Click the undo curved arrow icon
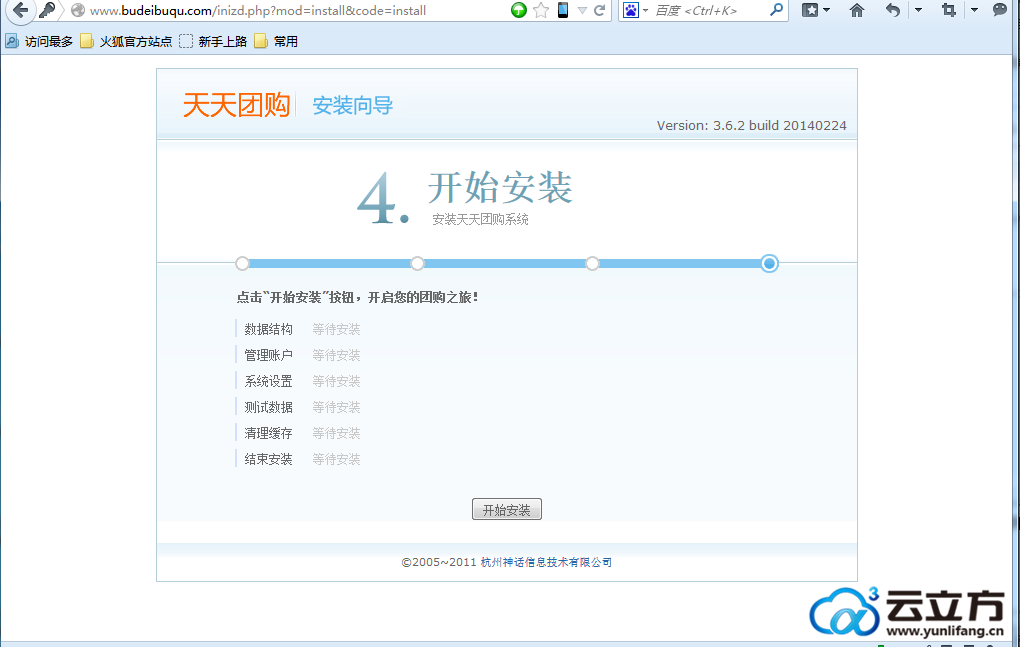The width and height of the screenshot is (1020, 647). [x=892, y=10]
